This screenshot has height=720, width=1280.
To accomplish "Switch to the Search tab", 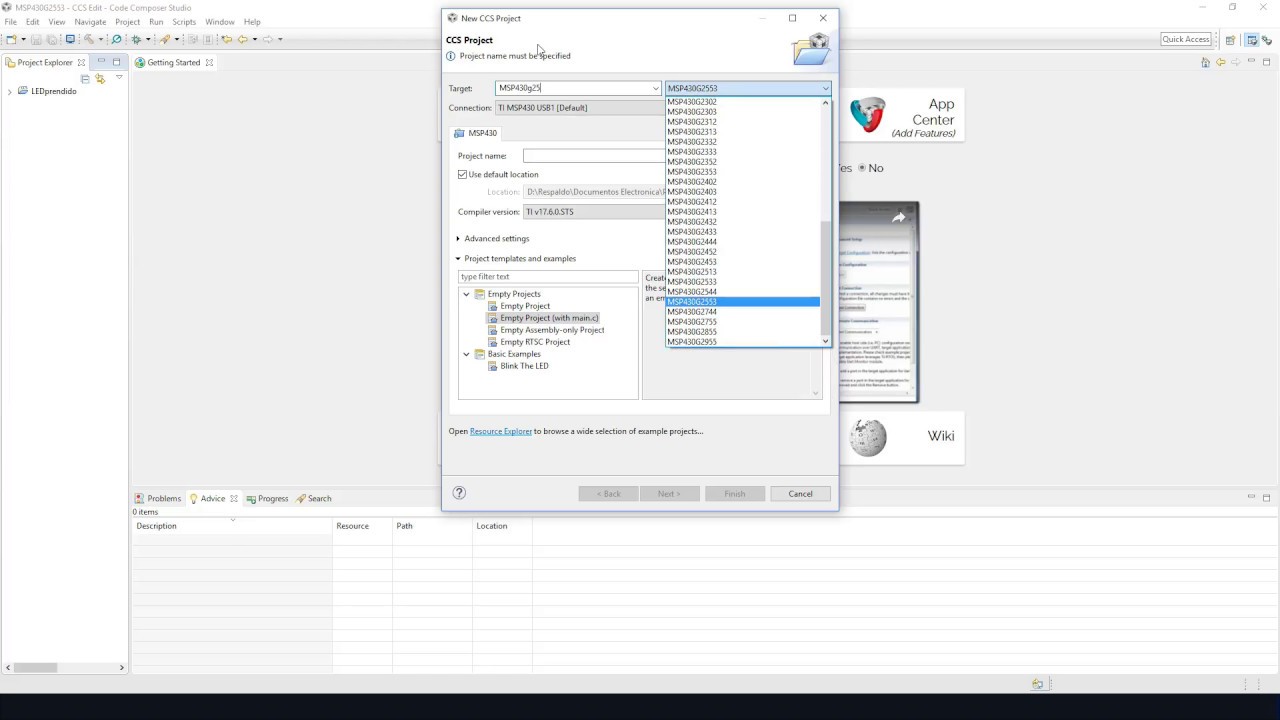I will [314, 498].
